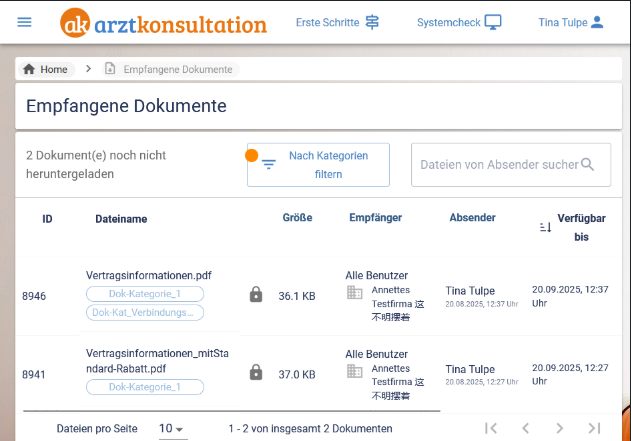Image resolution: width=631 pixels, height=441 pixels.
Task: Sort by Verfügbar bis column arrow
Action: coord(545,227)
